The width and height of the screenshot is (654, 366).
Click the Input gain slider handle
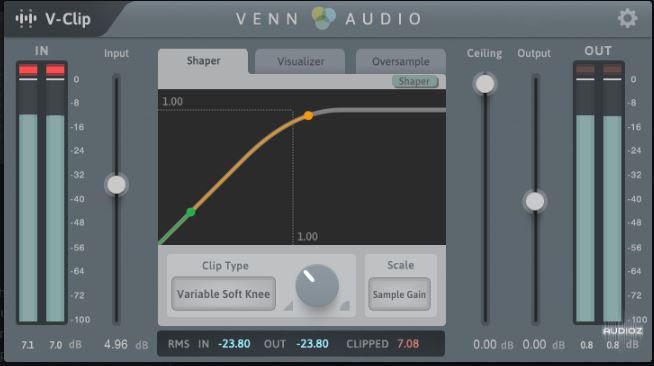[116, 185]
